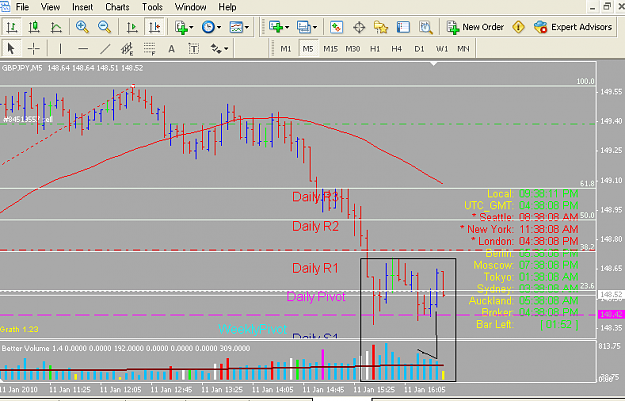Open the Tools menu
625x401 pixels.
152,7
